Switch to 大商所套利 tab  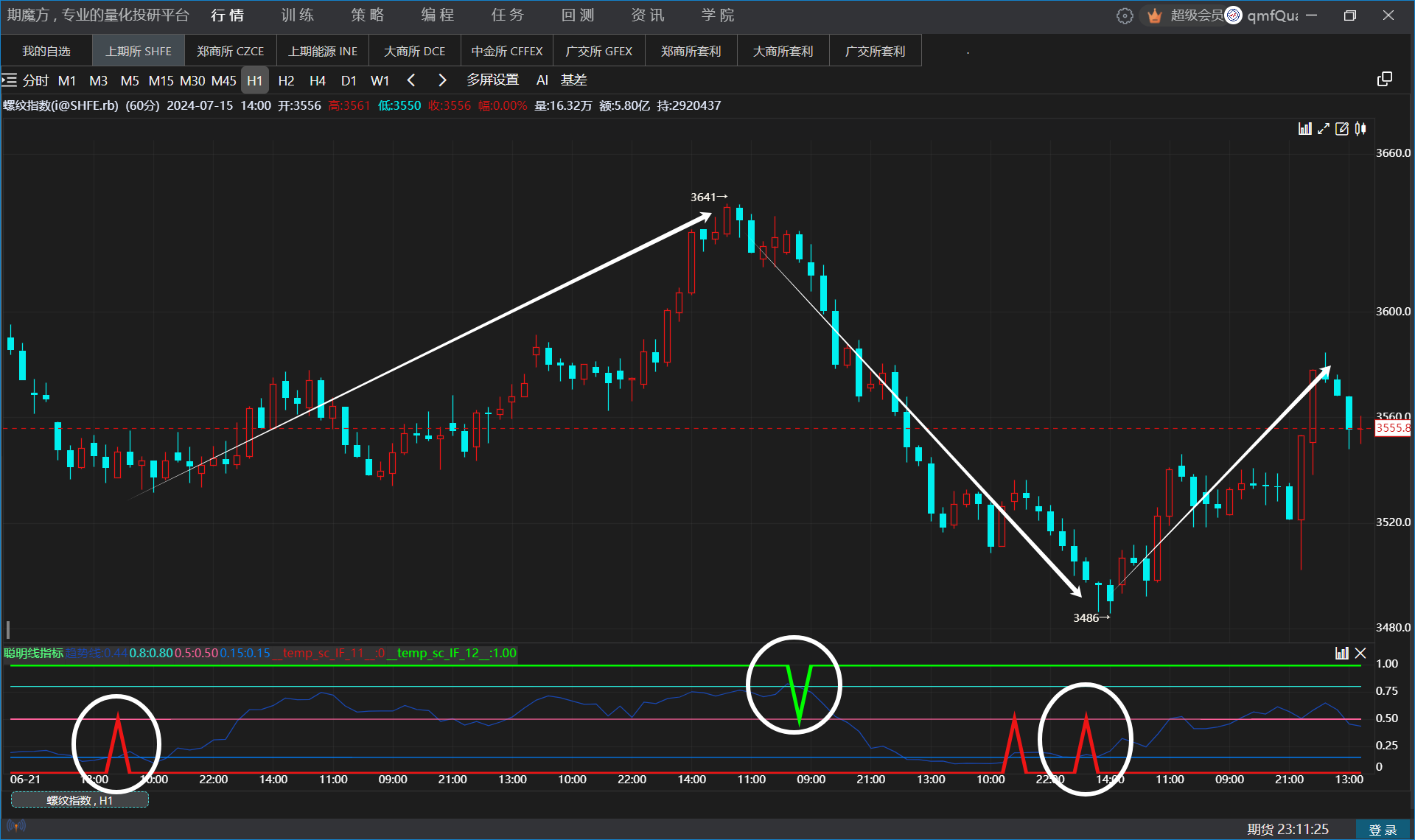(x=783, y=51)
